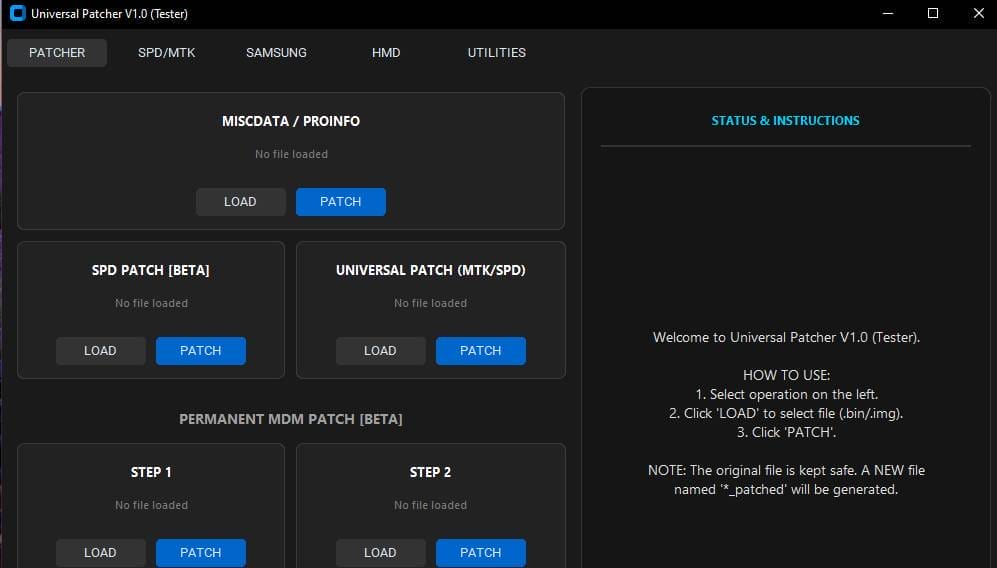Click PATCH in the STEP 2 card
The image size is (997, 568).
point(481,553)
